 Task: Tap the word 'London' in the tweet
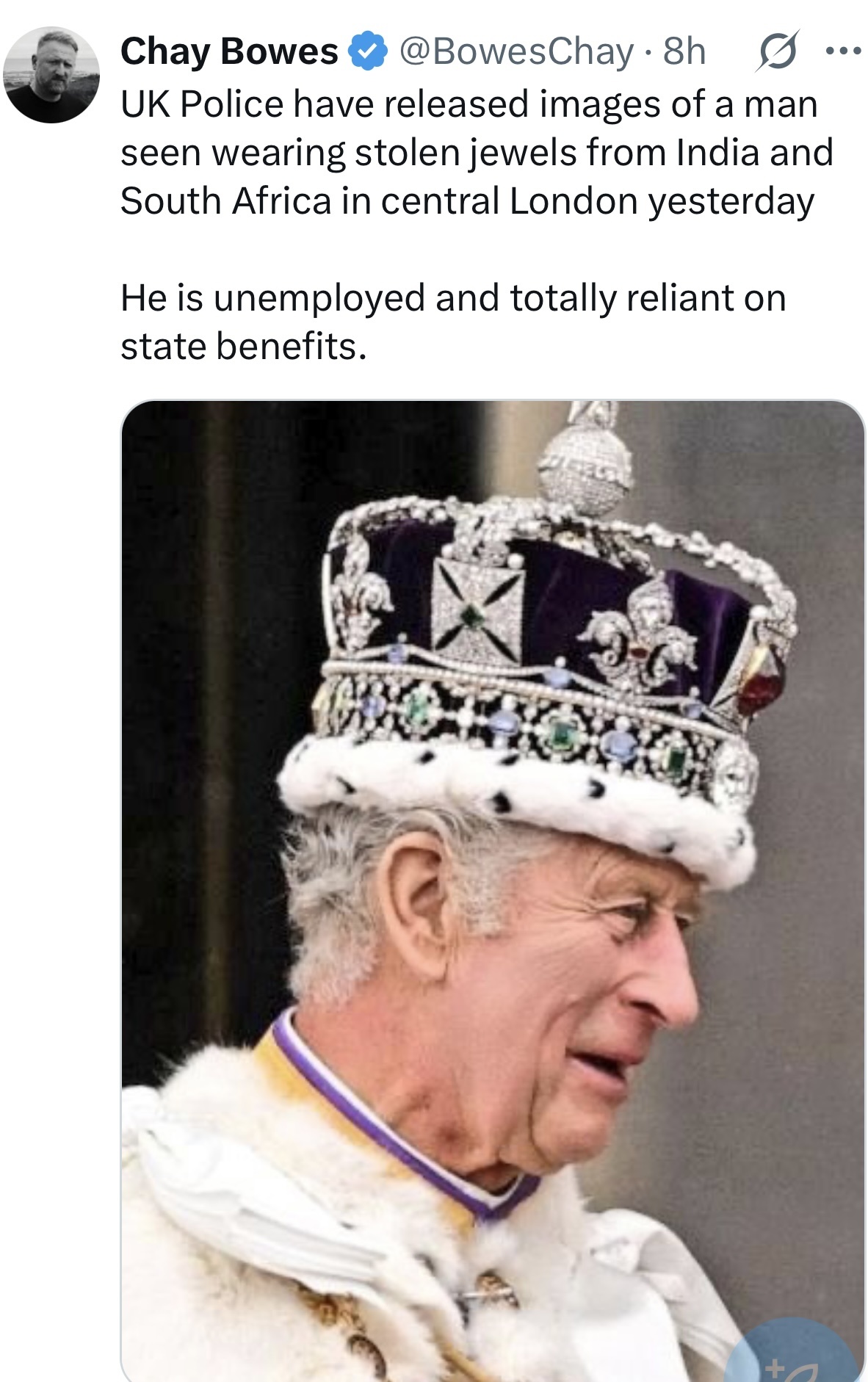[x=574, y=200]
